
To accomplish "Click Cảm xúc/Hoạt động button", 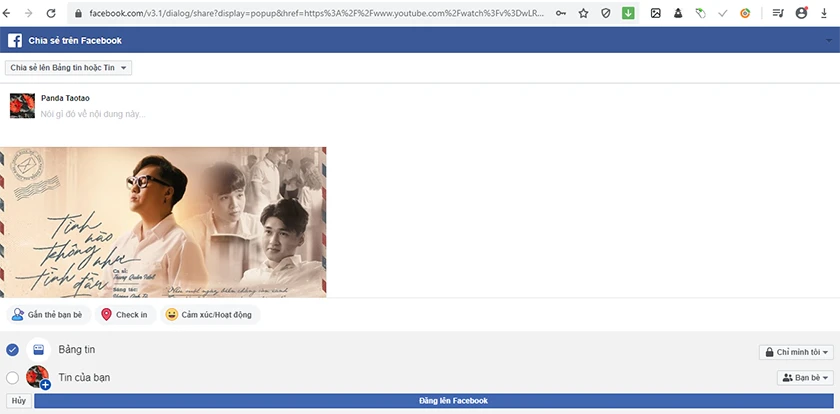I will tap(210, 314).
